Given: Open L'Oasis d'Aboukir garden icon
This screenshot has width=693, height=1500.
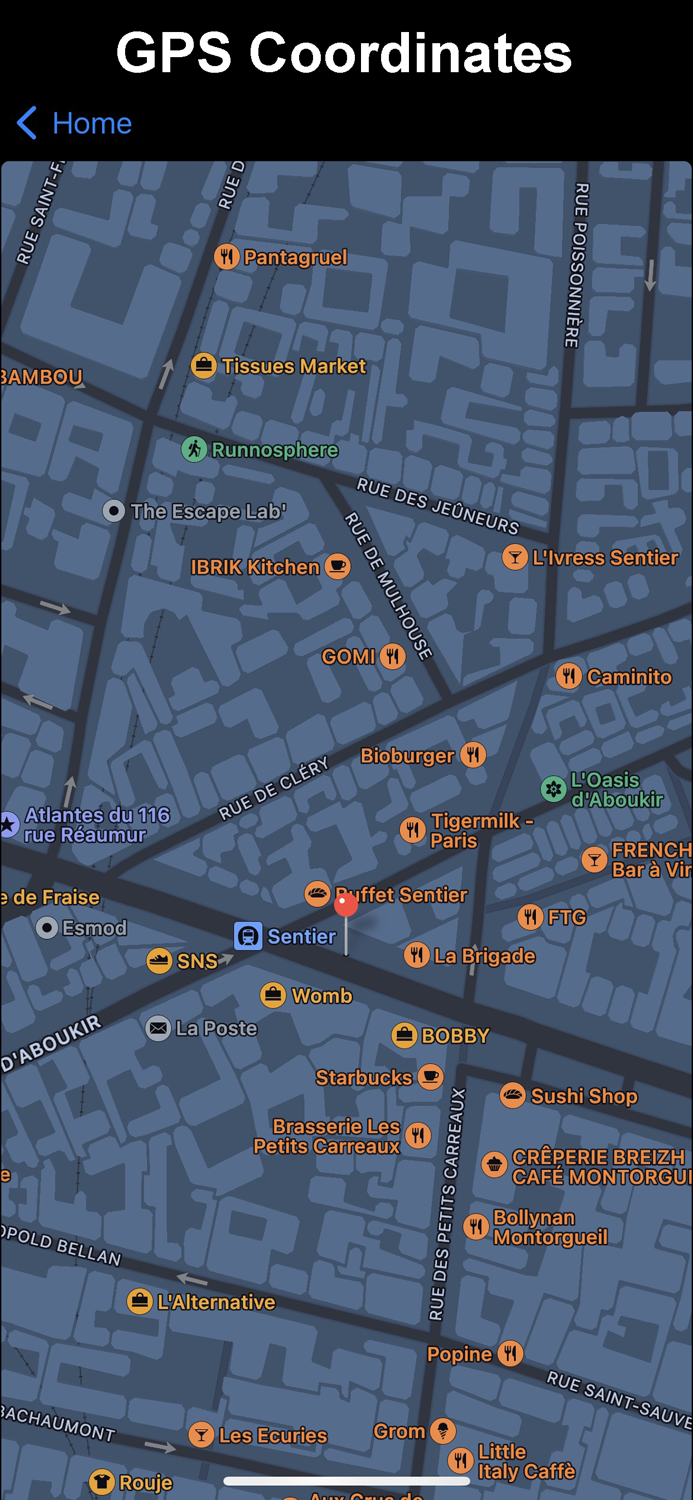Looking at the screenshot, I should pos(553,789).
